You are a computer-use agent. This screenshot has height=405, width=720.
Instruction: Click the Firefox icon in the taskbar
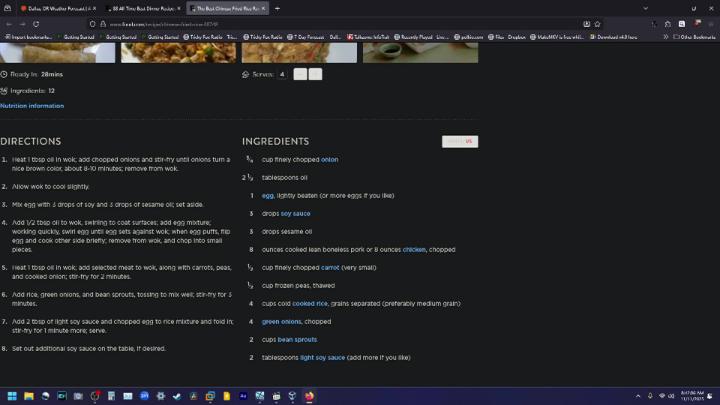(x=309, y=396)
